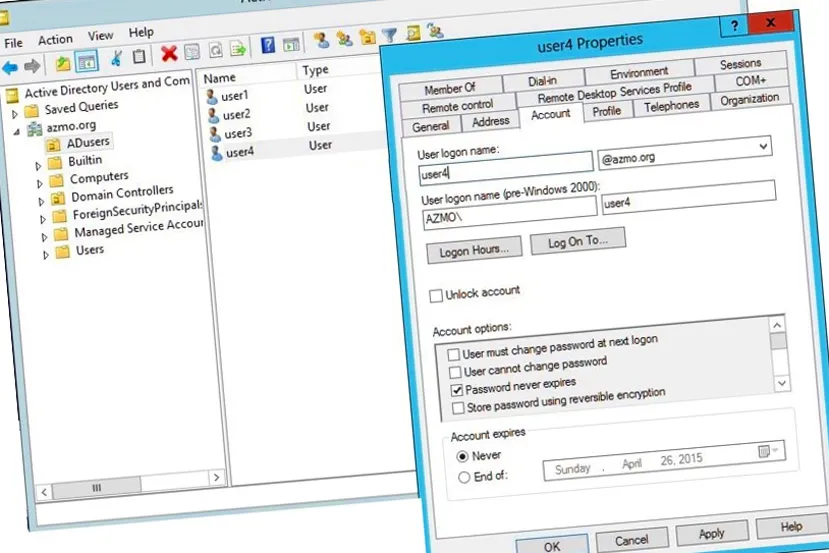Screen dimensions: 829x553
Task: Click the Back arrow in toolbar
Action: coord(10,68)
